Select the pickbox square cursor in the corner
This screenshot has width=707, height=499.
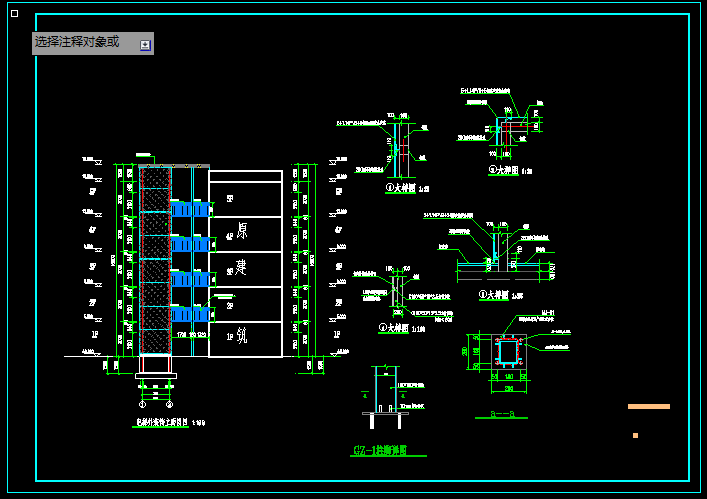tap(14, 14)
